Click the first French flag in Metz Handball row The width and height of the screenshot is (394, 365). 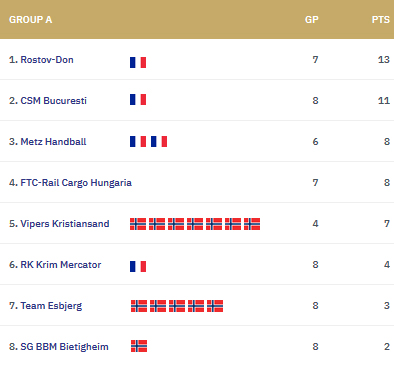pos(138,141)
